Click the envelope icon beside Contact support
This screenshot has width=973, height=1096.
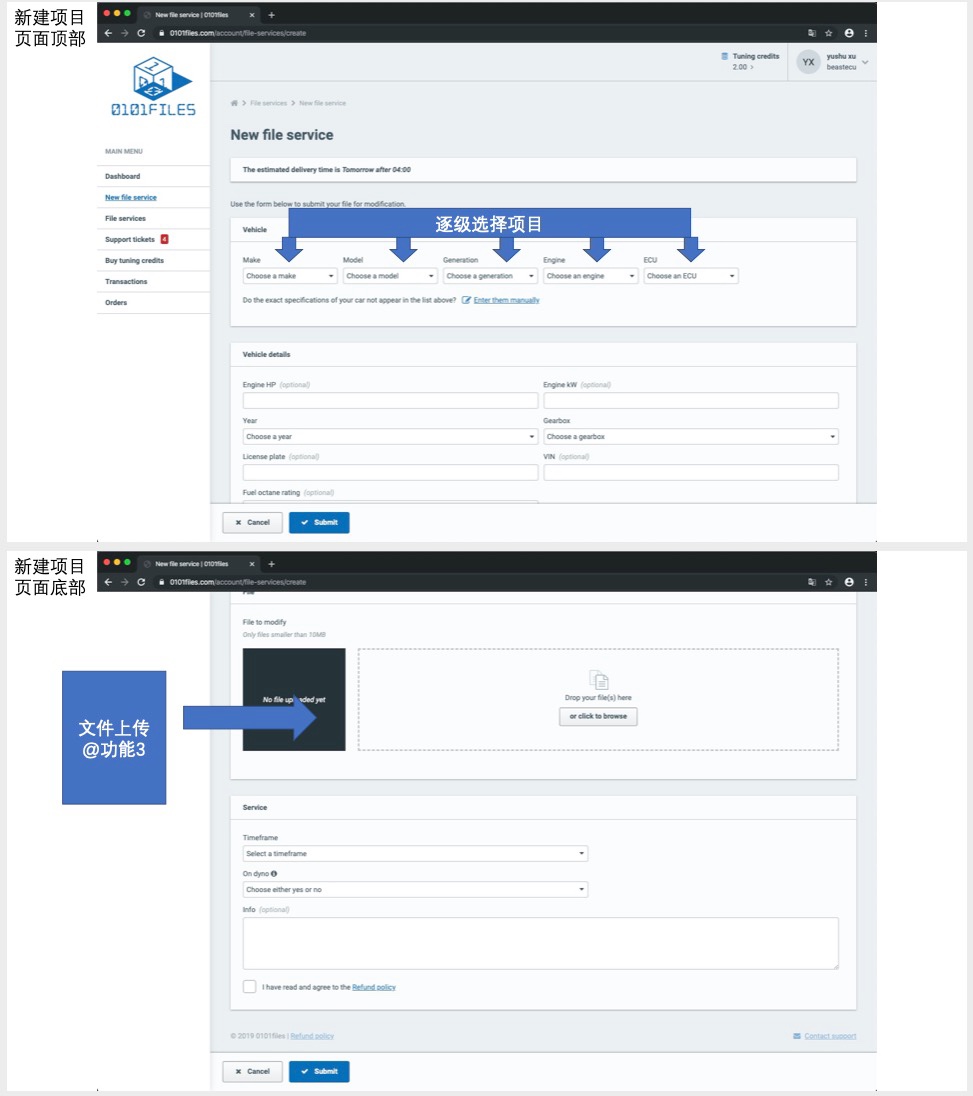[796, 1036]
